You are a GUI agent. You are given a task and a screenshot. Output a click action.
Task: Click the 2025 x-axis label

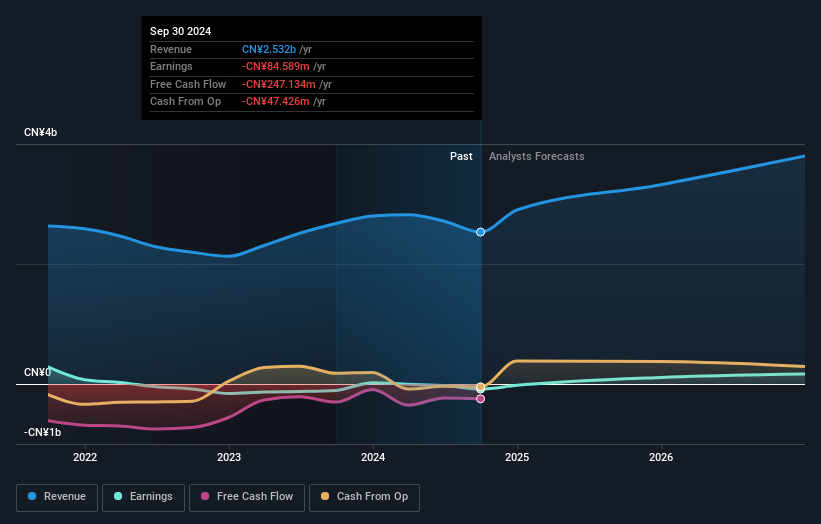(517, 457)
